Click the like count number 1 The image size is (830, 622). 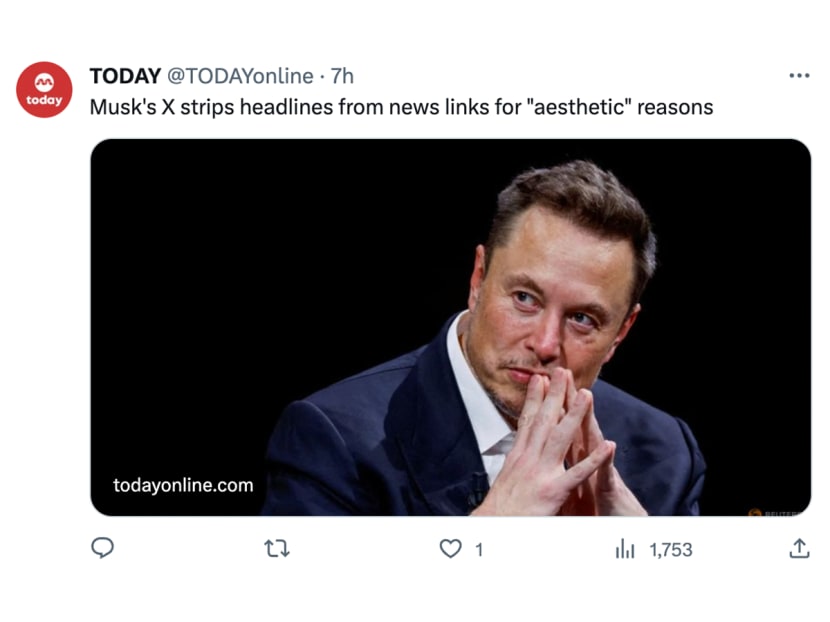tap(478, 549)
